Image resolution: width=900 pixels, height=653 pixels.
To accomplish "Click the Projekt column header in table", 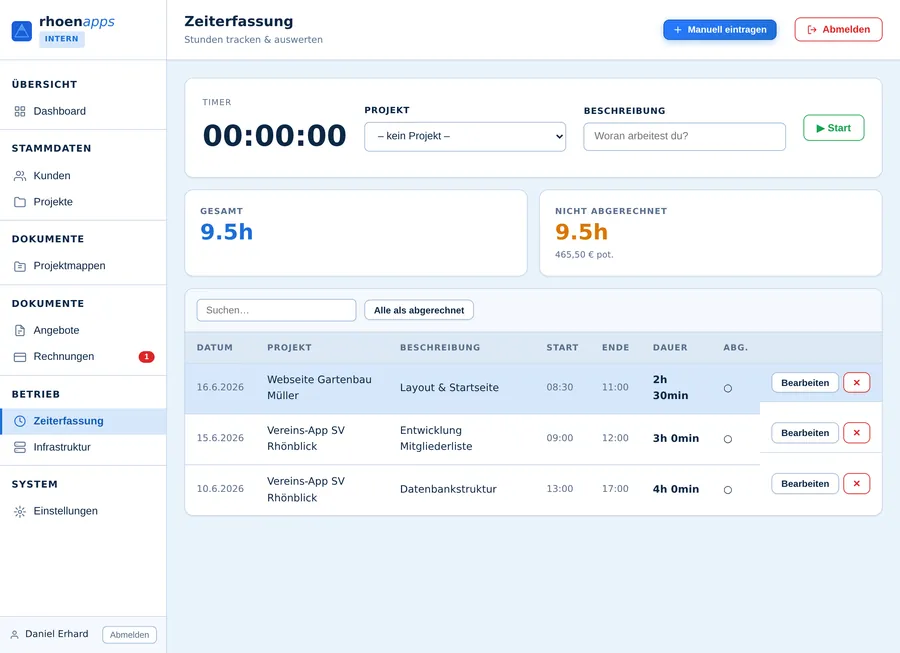I will [x=289, y=348].
